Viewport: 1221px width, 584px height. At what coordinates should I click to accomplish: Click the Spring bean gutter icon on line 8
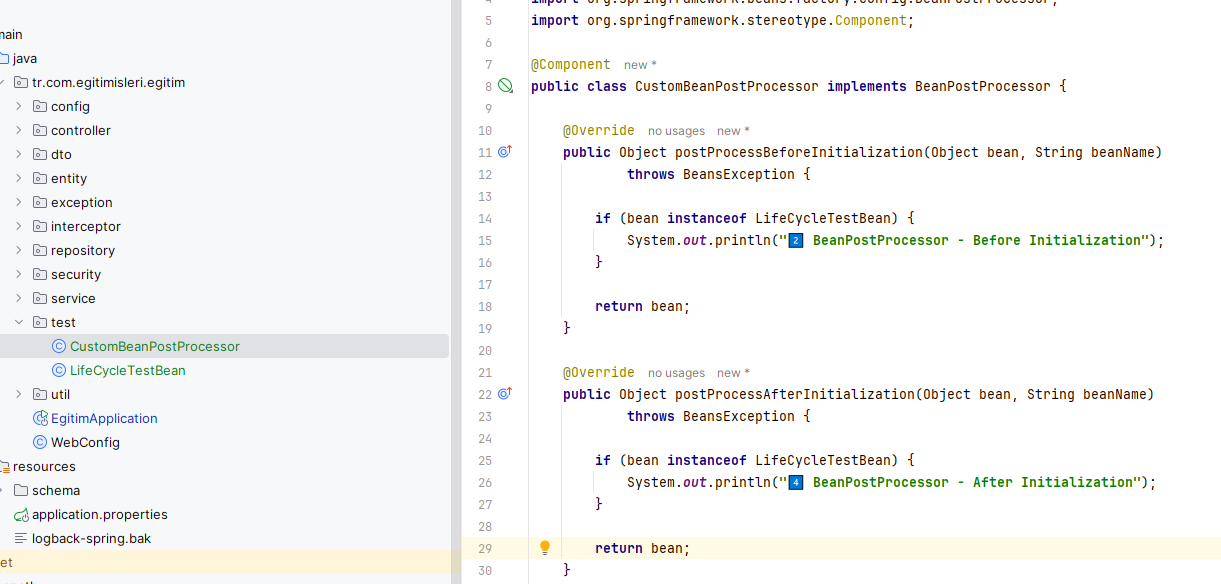pyautogui.click(x=506, y=86)
